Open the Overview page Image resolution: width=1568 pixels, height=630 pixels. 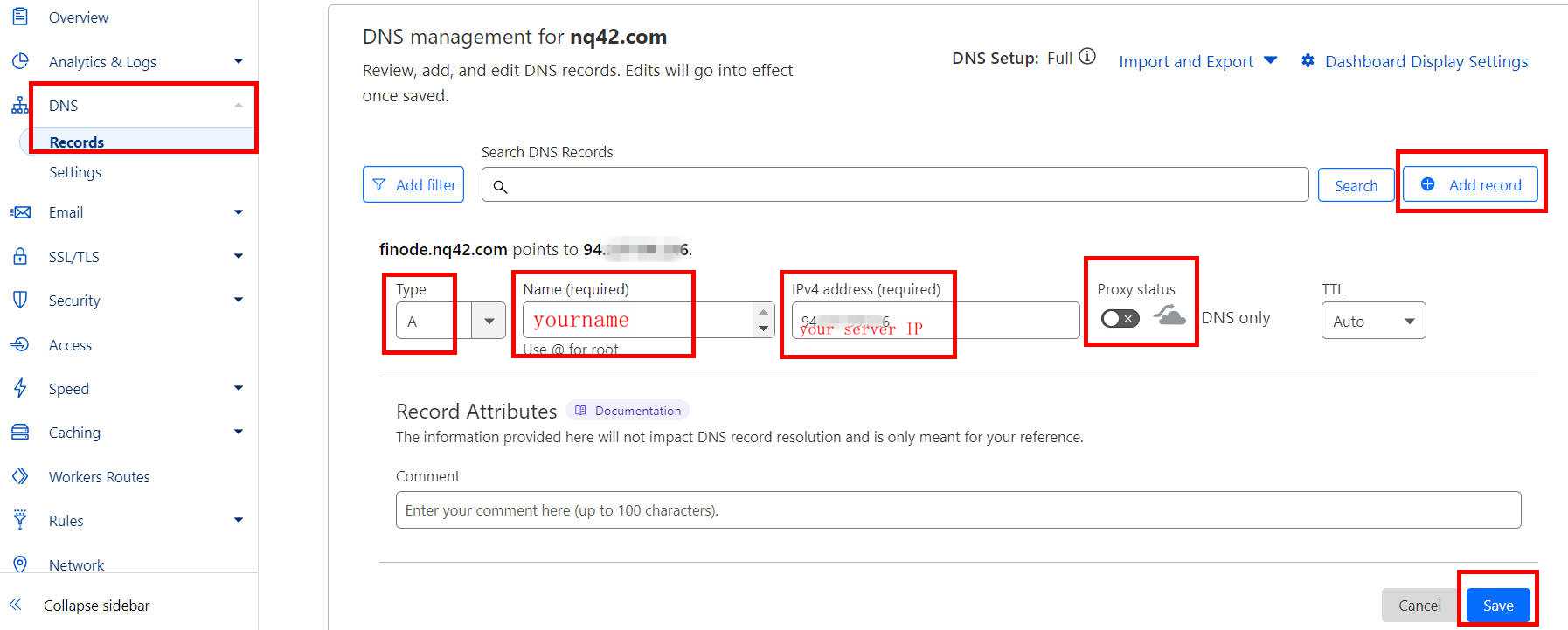[x=79, y=17]
